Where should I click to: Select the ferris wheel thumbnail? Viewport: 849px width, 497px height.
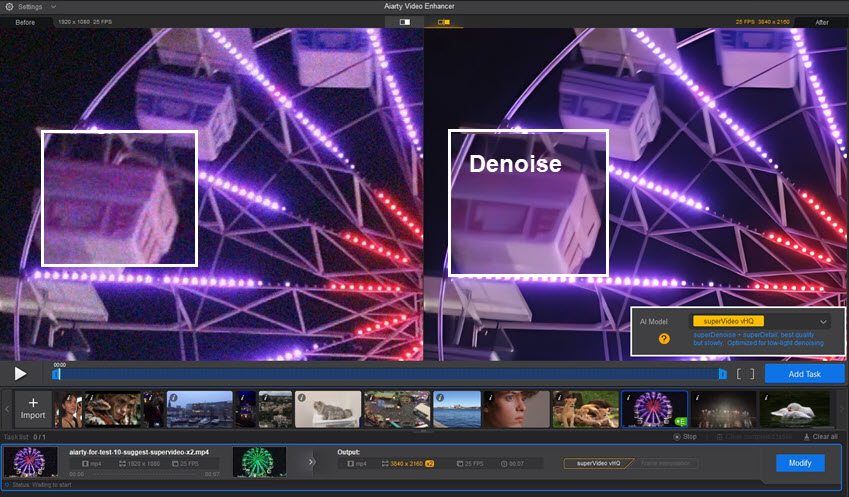[x=654, y=409]
